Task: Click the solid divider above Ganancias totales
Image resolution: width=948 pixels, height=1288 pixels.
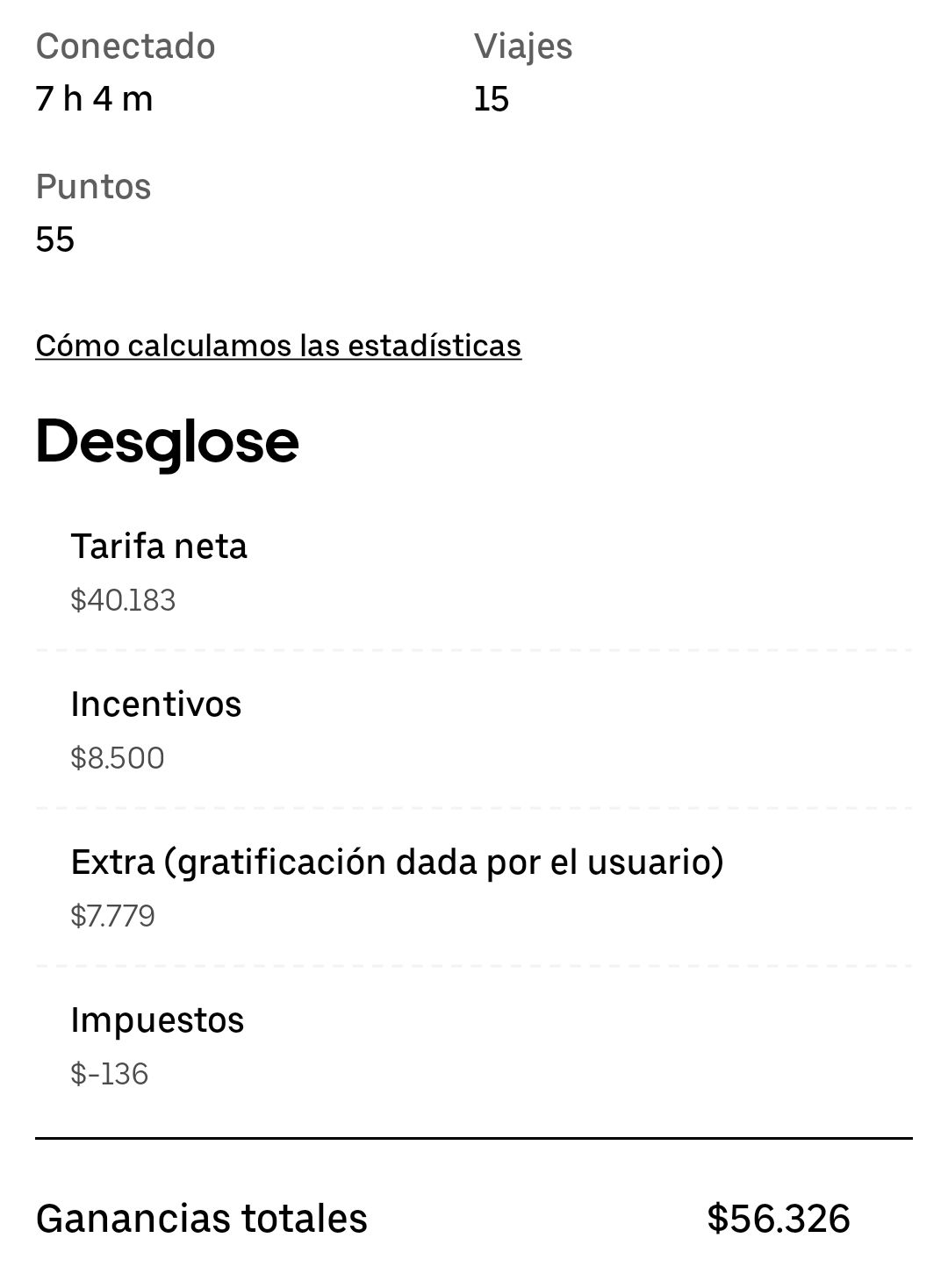Action: click(x=474, y=1138)
